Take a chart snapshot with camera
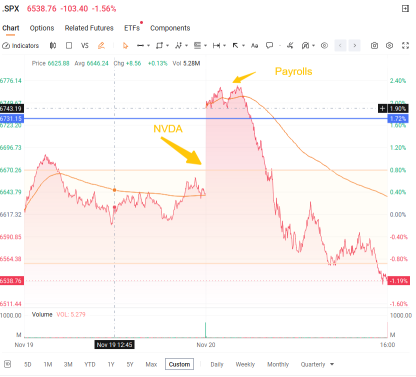This screenshot has width=416, height=377. 374,46
